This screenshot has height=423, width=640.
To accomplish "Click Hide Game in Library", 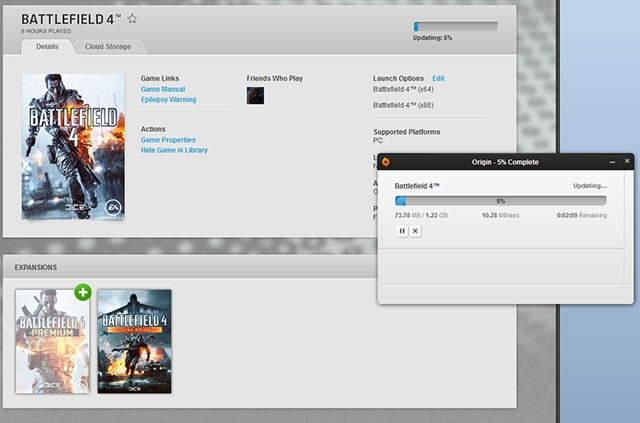I will [x=174, y=150].
